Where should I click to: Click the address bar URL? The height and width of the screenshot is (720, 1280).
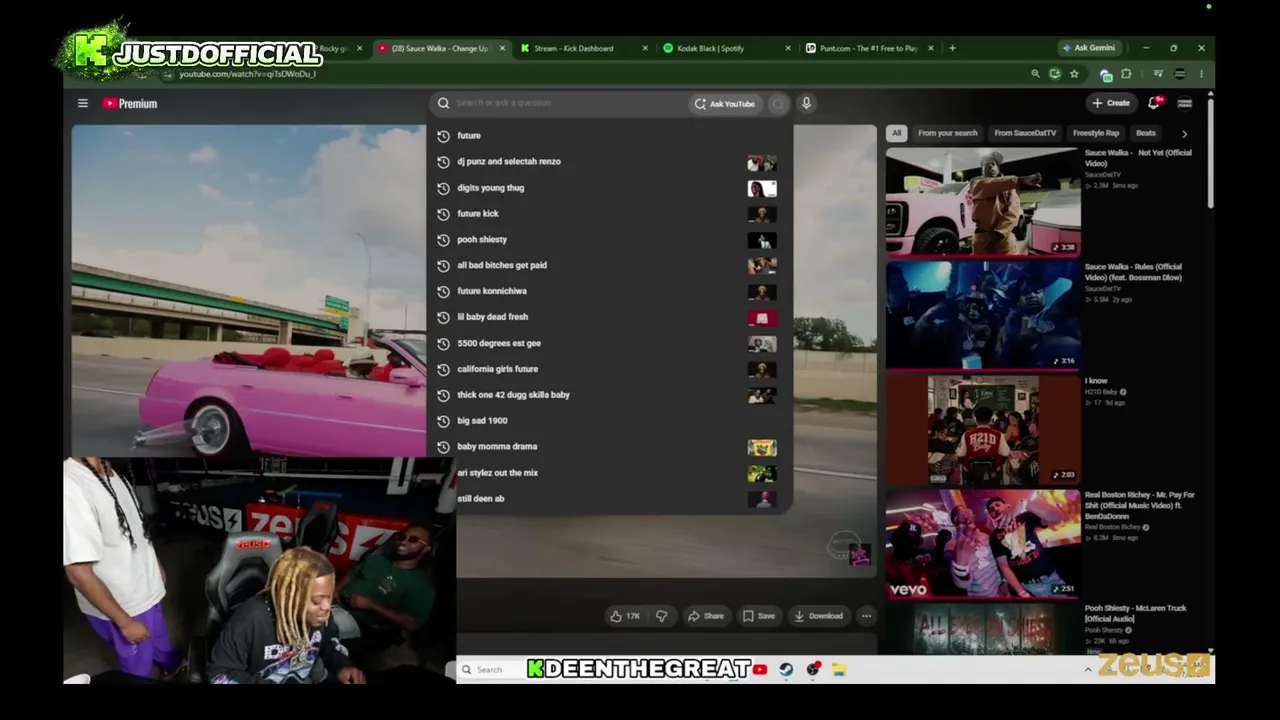[248, 74]
